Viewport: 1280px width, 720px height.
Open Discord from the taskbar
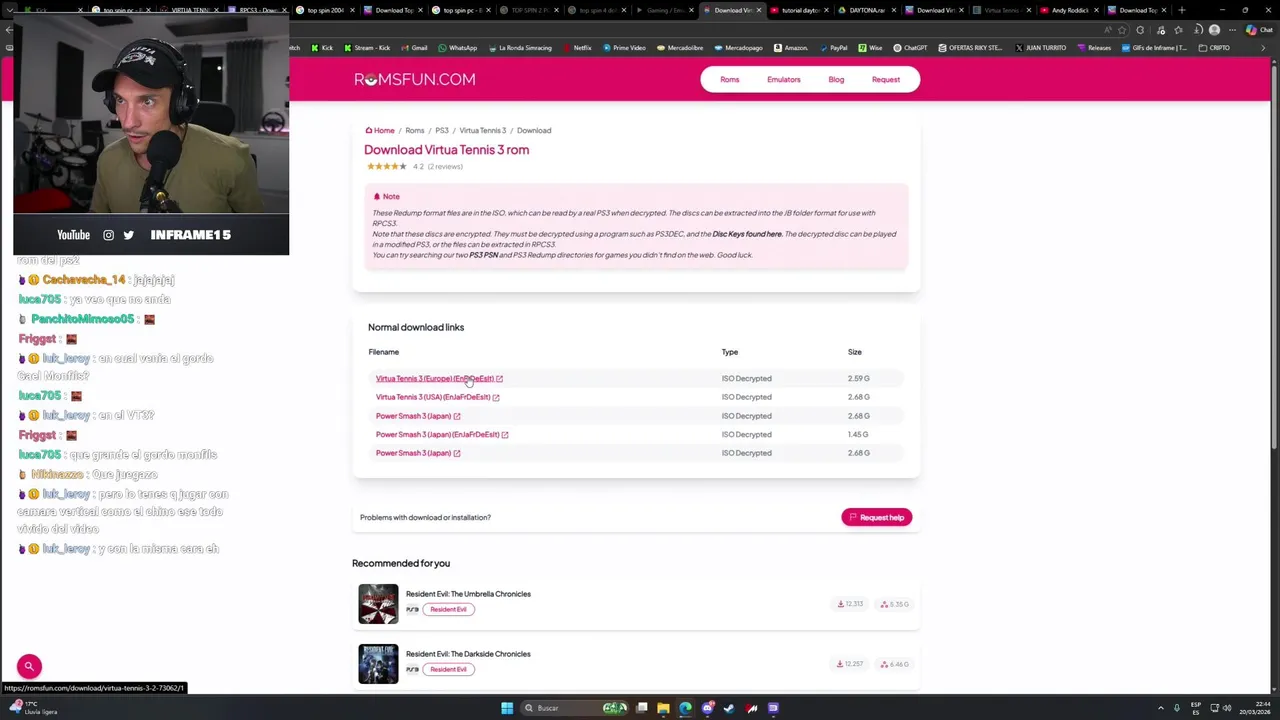pos(707,708)
